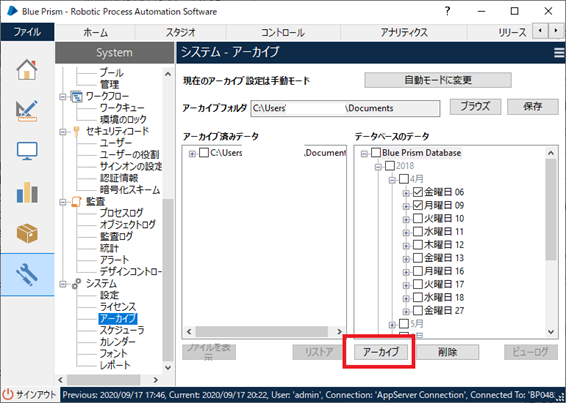Click the key icon beside セキュリティコード
The width and height of the screenshot is (566, 403).
[x=76, y=131]
